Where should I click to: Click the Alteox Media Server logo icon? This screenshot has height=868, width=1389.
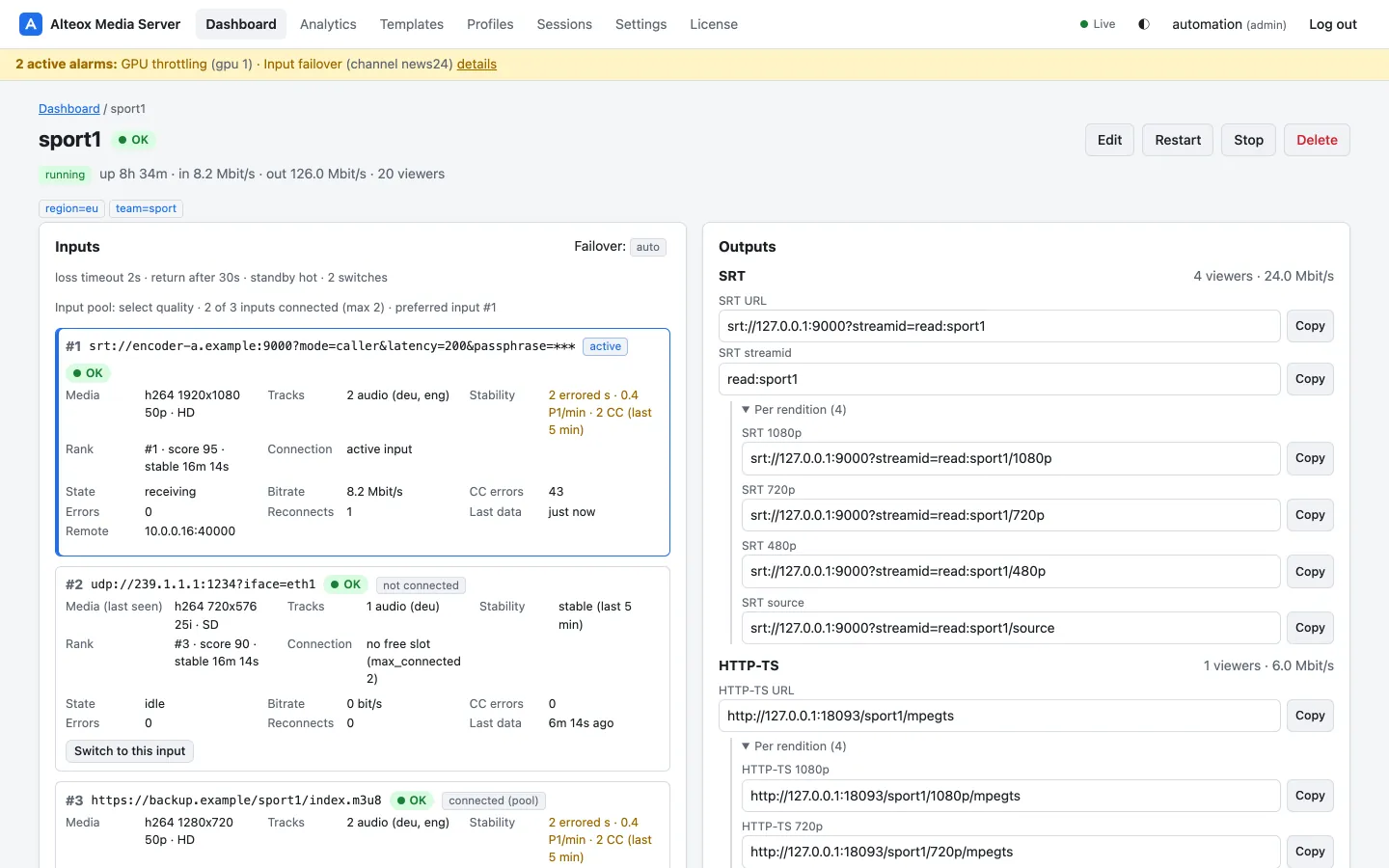pos(31,24)
